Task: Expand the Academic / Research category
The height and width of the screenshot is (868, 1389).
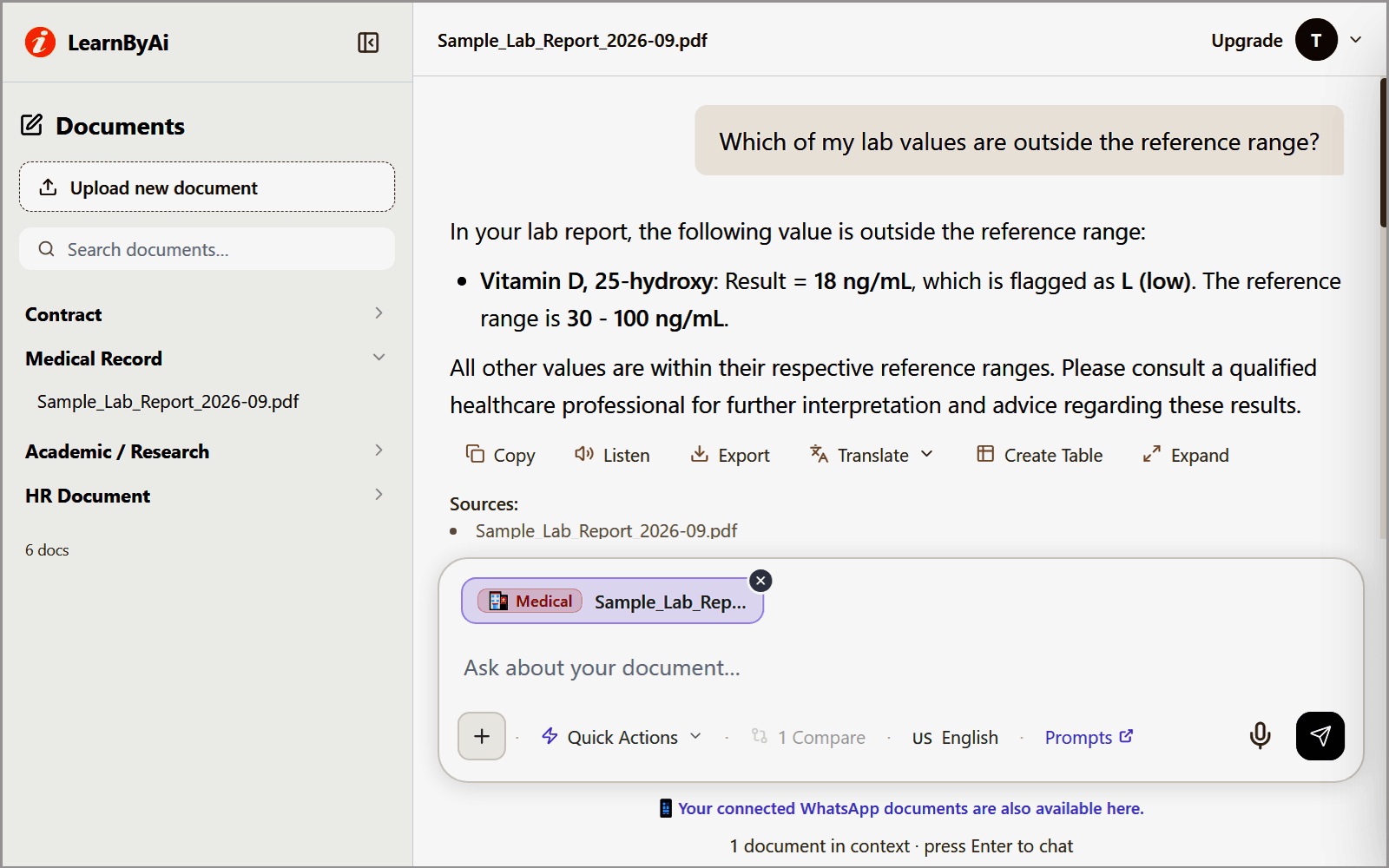Action: [207, 451]
